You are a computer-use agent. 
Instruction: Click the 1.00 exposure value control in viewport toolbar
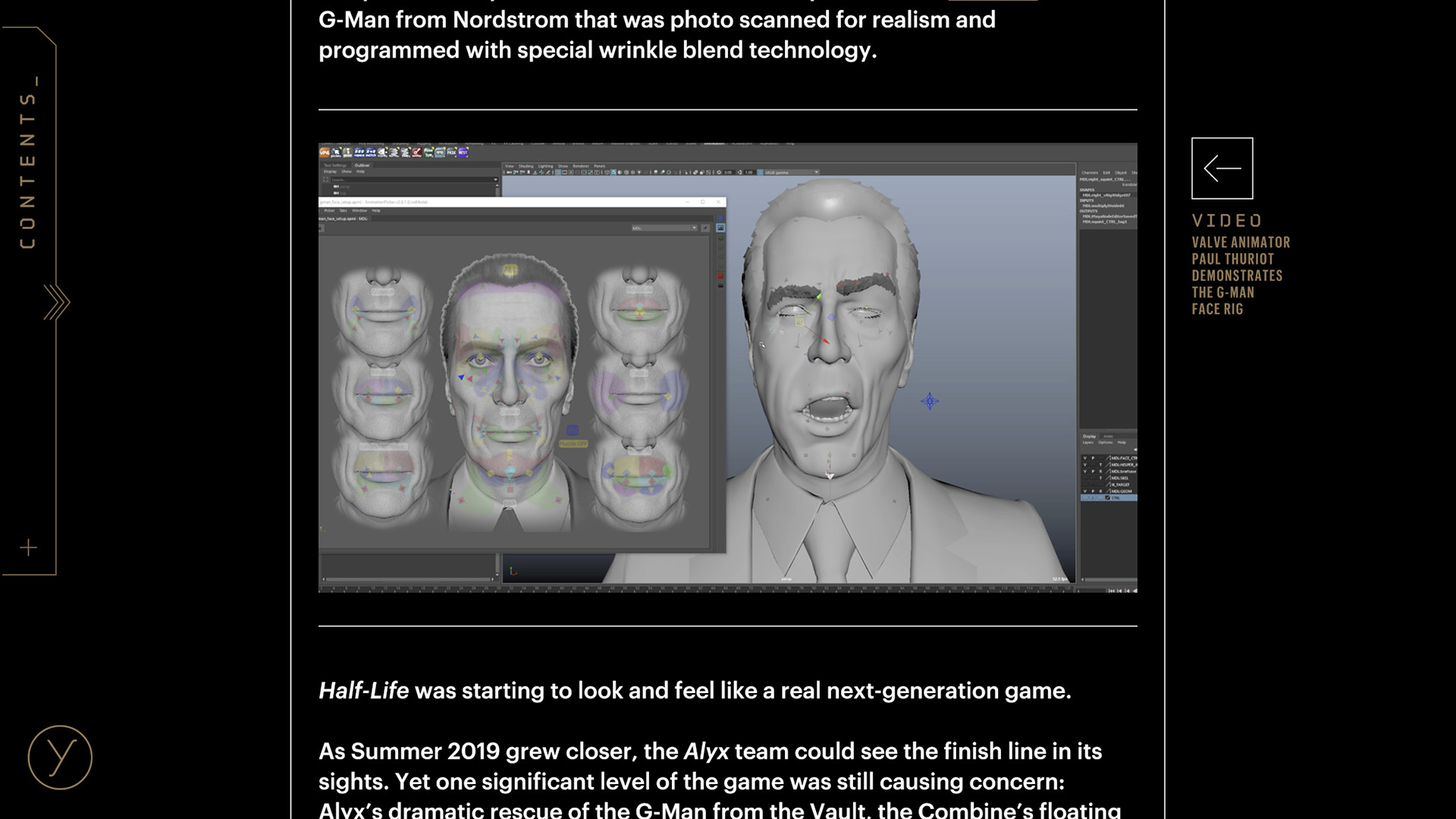click(x=749, y=173)
